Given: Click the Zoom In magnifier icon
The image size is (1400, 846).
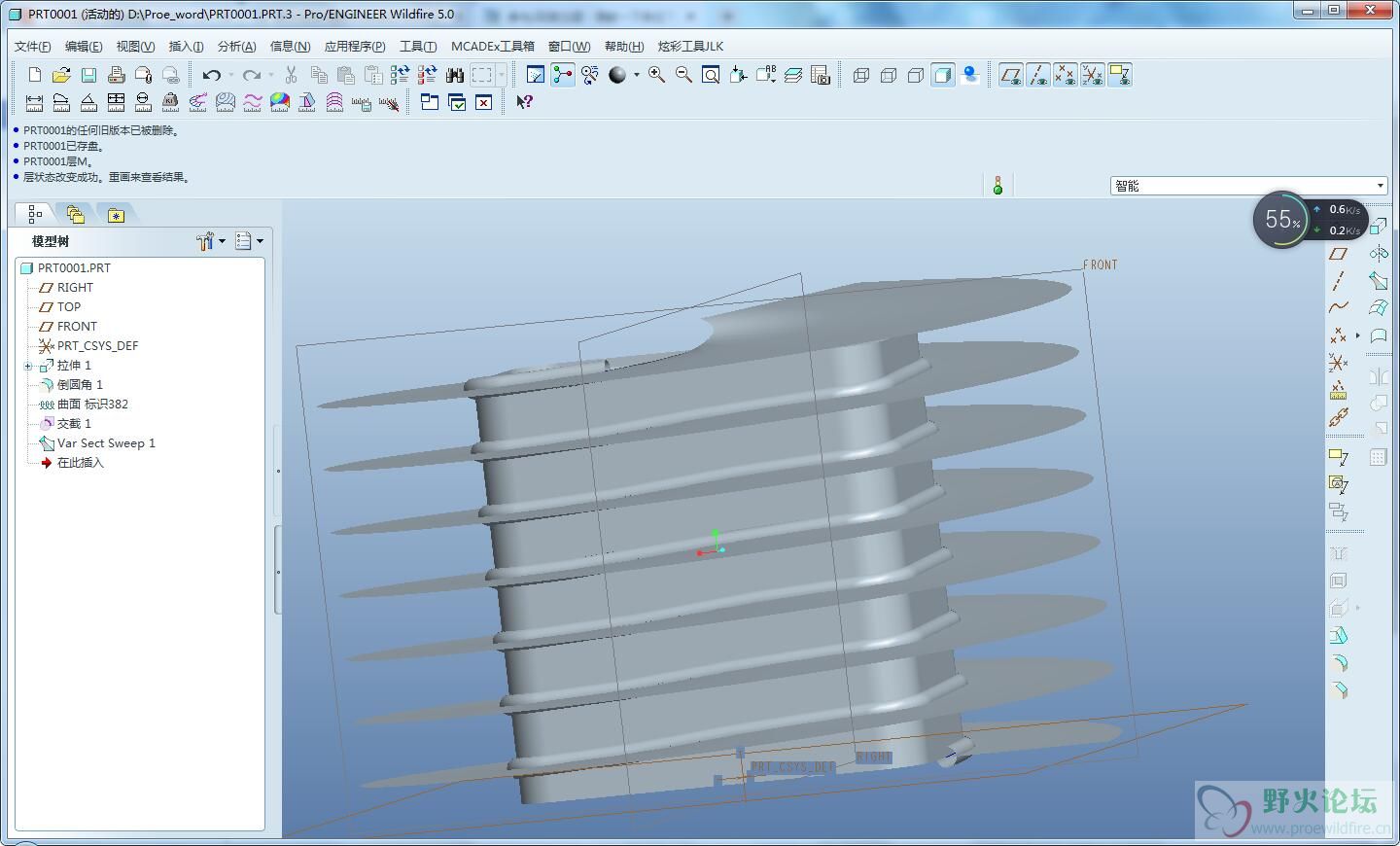Looking at the screenshot, I should click(656, 75).
